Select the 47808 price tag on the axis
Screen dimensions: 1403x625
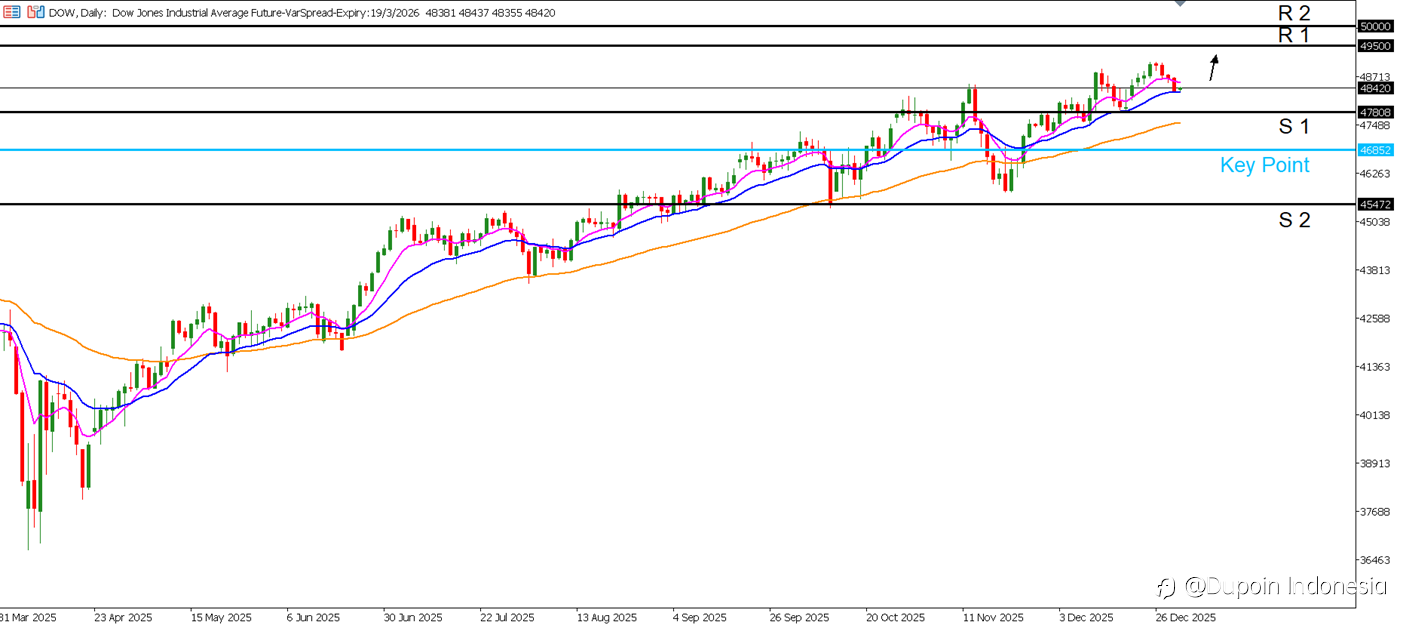1376,112
